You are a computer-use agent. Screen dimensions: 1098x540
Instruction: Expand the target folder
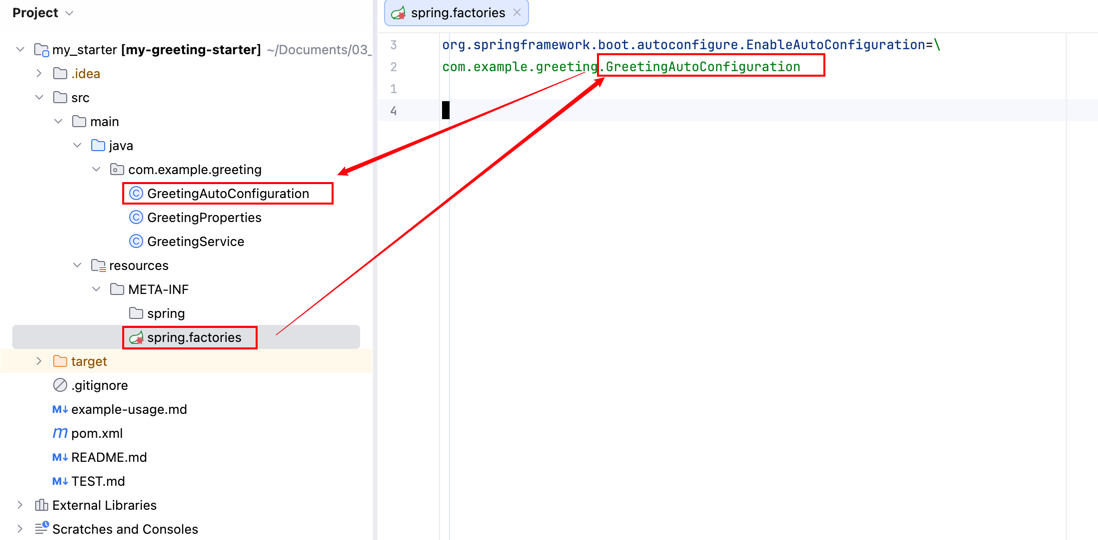39,362
